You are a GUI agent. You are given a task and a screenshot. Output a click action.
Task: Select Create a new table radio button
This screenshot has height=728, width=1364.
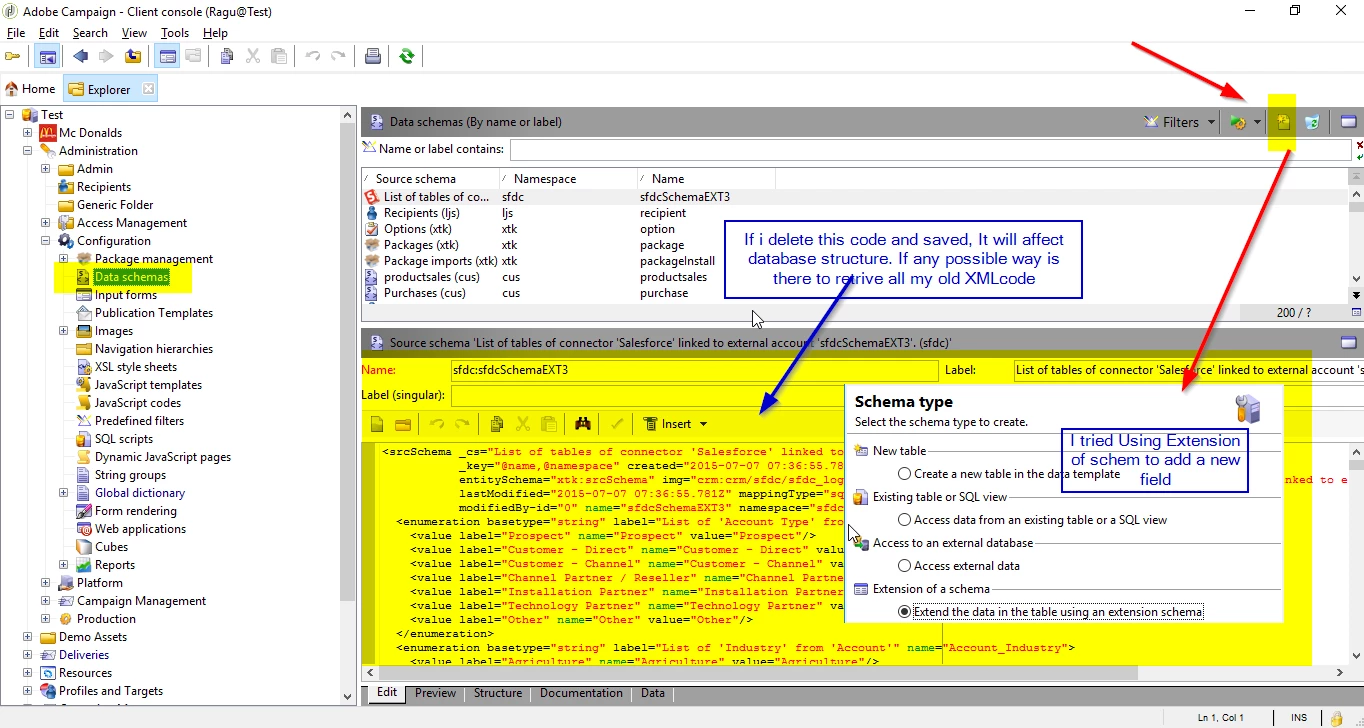click(x=904, y=474)
